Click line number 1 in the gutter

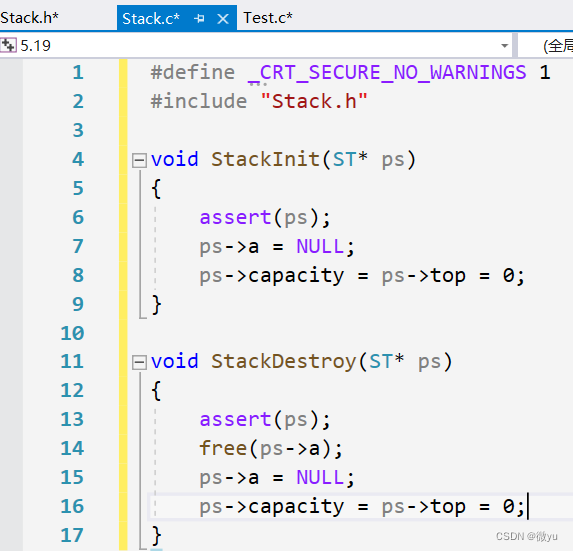(x=78, y=72)
